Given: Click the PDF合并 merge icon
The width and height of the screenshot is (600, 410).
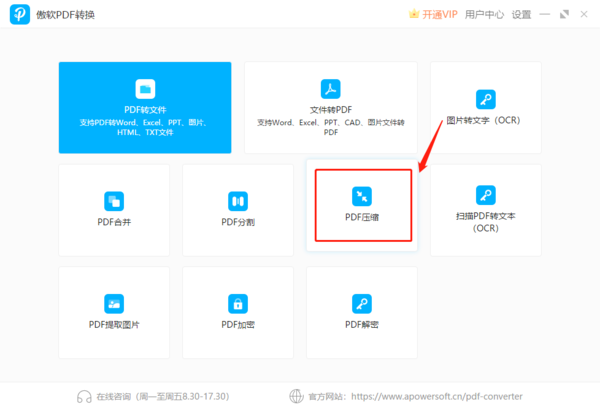Looking at the screenshot, I should coord(114,201).
